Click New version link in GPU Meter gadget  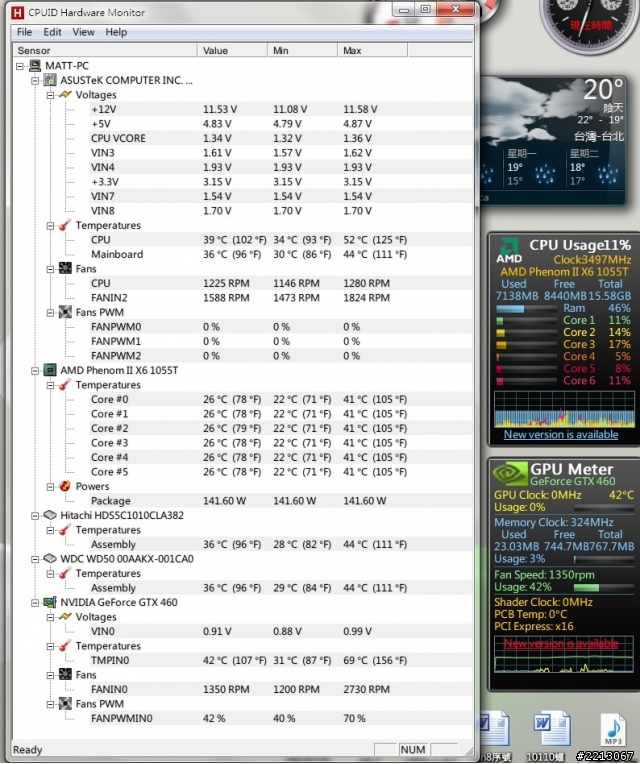tap(561, 643)
